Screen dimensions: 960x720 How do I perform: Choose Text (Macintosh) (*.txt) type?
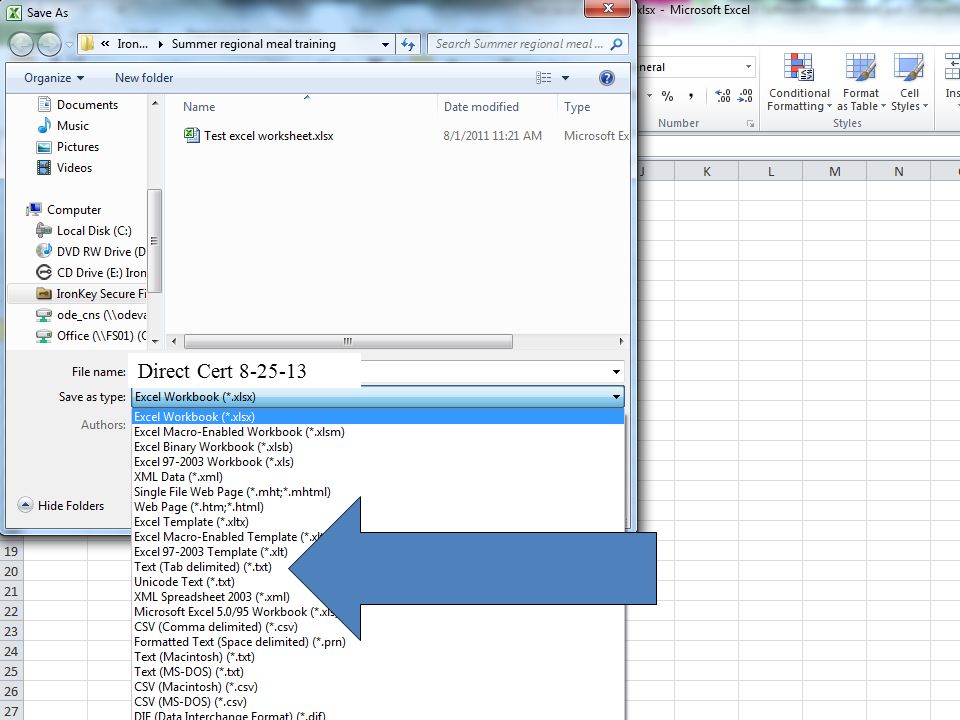[378, 657]
